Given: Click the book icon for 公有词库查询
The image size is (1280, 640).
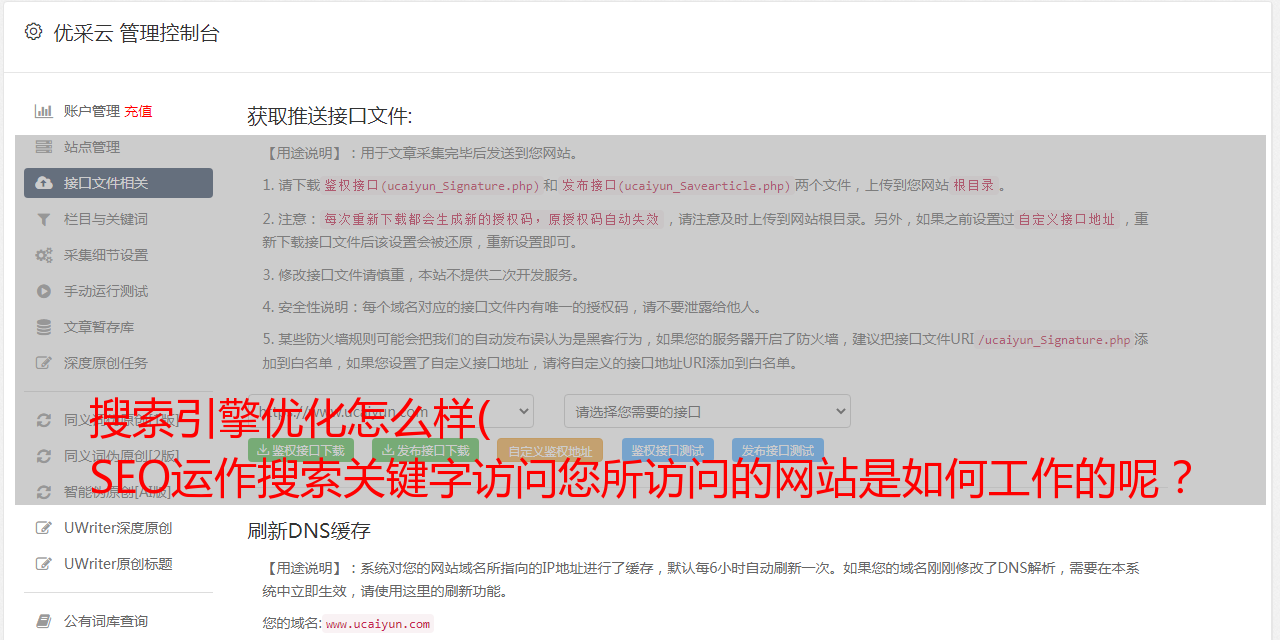Looking at the screenshot, I should [44, 621].
